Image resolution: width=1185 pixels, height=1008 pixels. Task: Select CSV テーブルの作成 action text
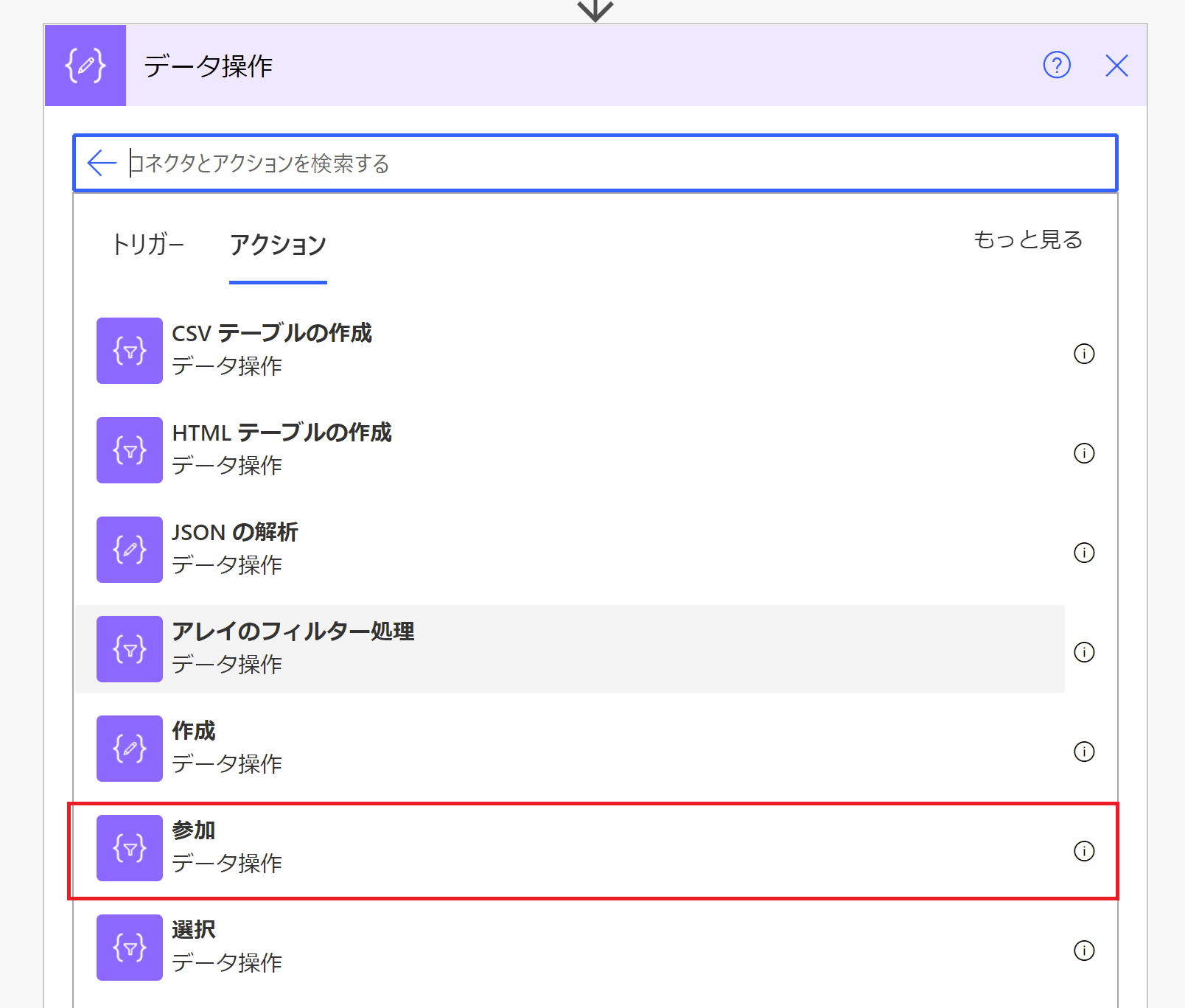click(272, 333)
